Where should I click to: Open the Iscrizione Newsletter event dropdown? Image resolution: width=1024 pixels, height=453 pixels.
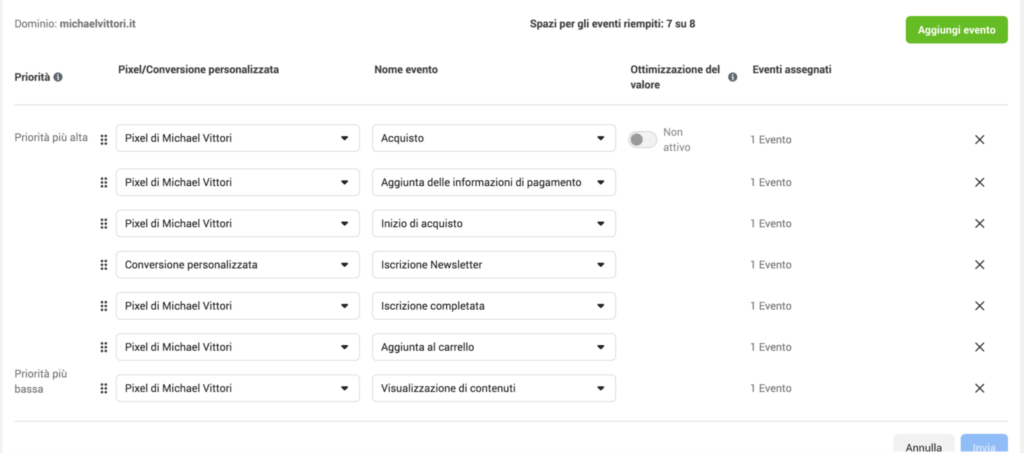tap(493, 264)
